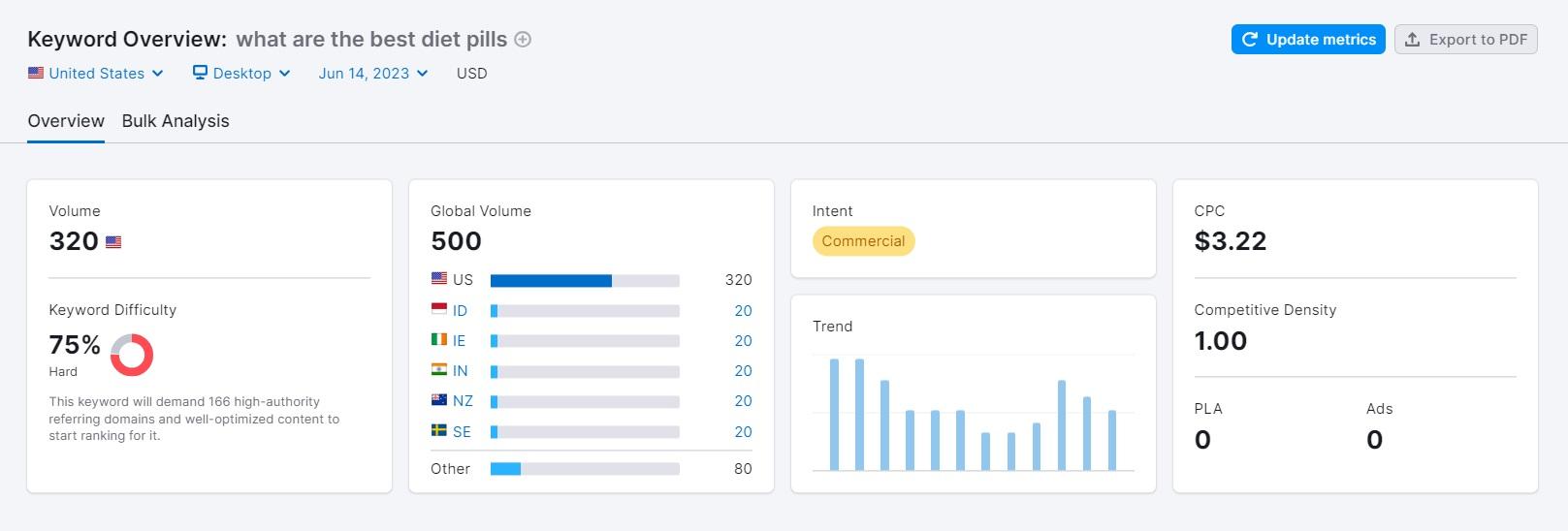The width and height of the screenshot is (1568, 531).
Task: Click Export to PDF button
Action: click(1465, 40)
